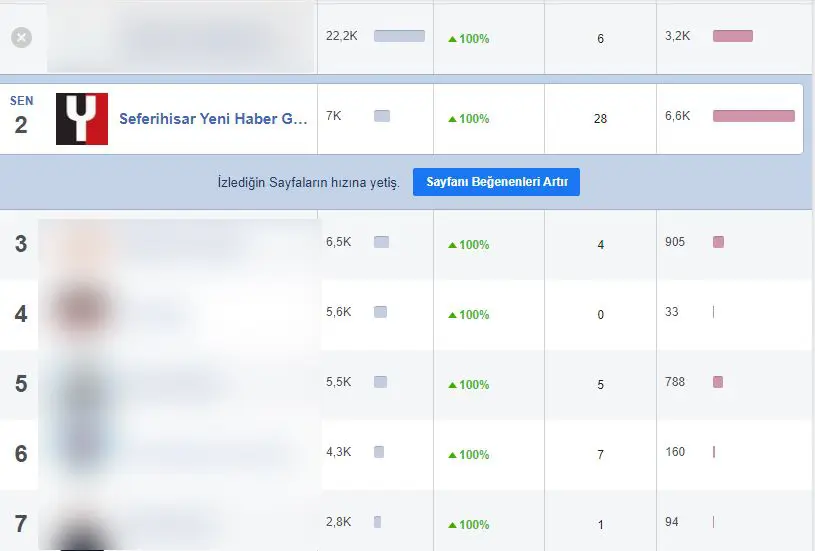The width and height of the screenshot is (815, 551).
Task: Click the Seferihisar Yeni Haber page logo
Action: click(82, 119)
